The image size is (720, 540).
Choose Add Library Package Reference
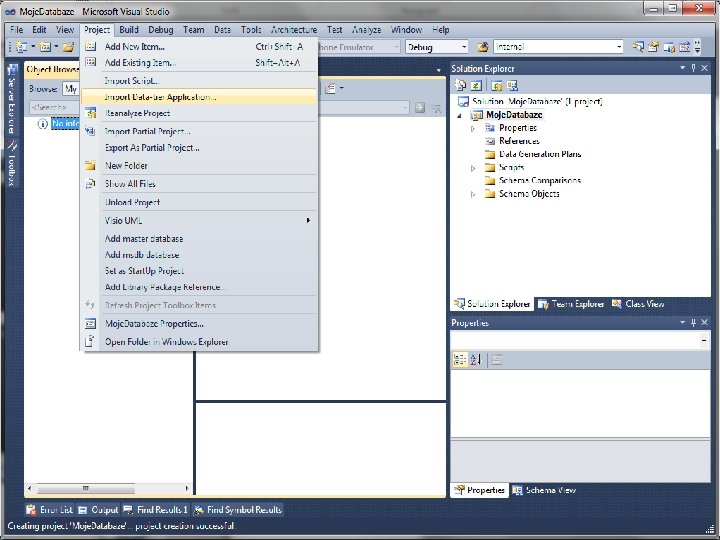199,287
